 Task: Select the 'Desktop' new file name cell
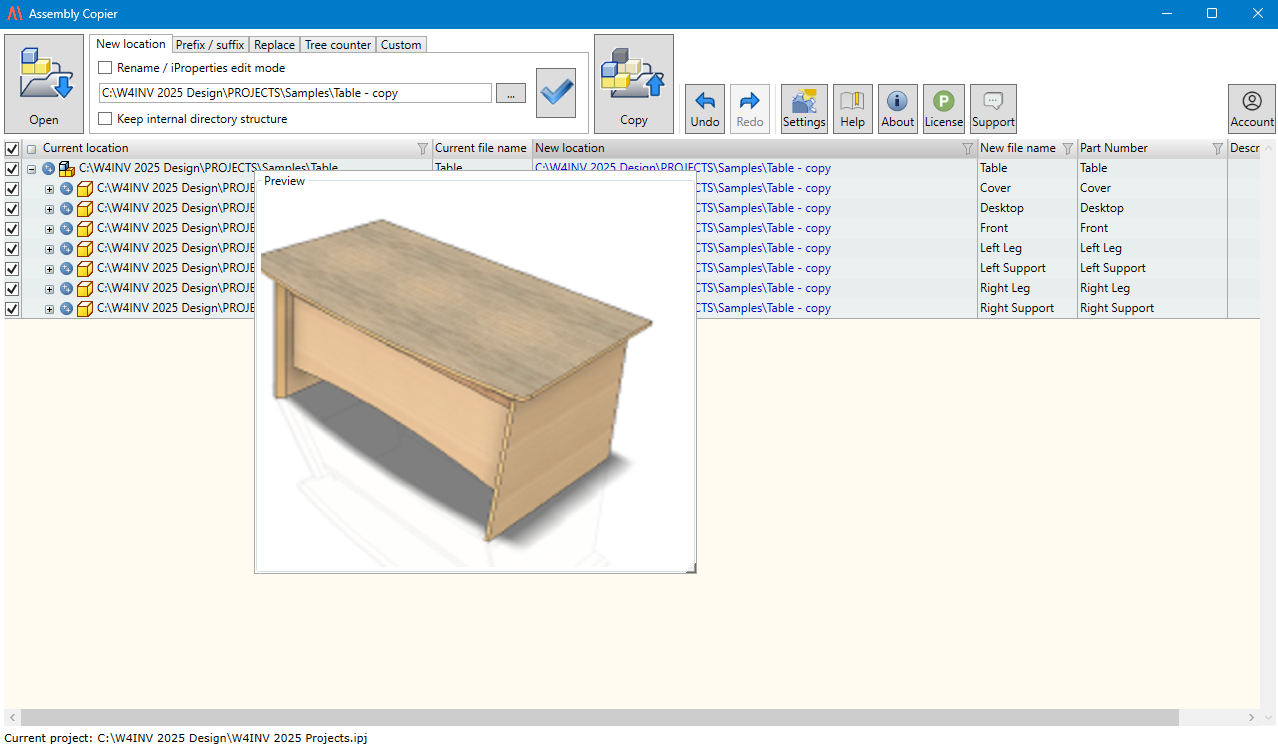pos(1027,208)
